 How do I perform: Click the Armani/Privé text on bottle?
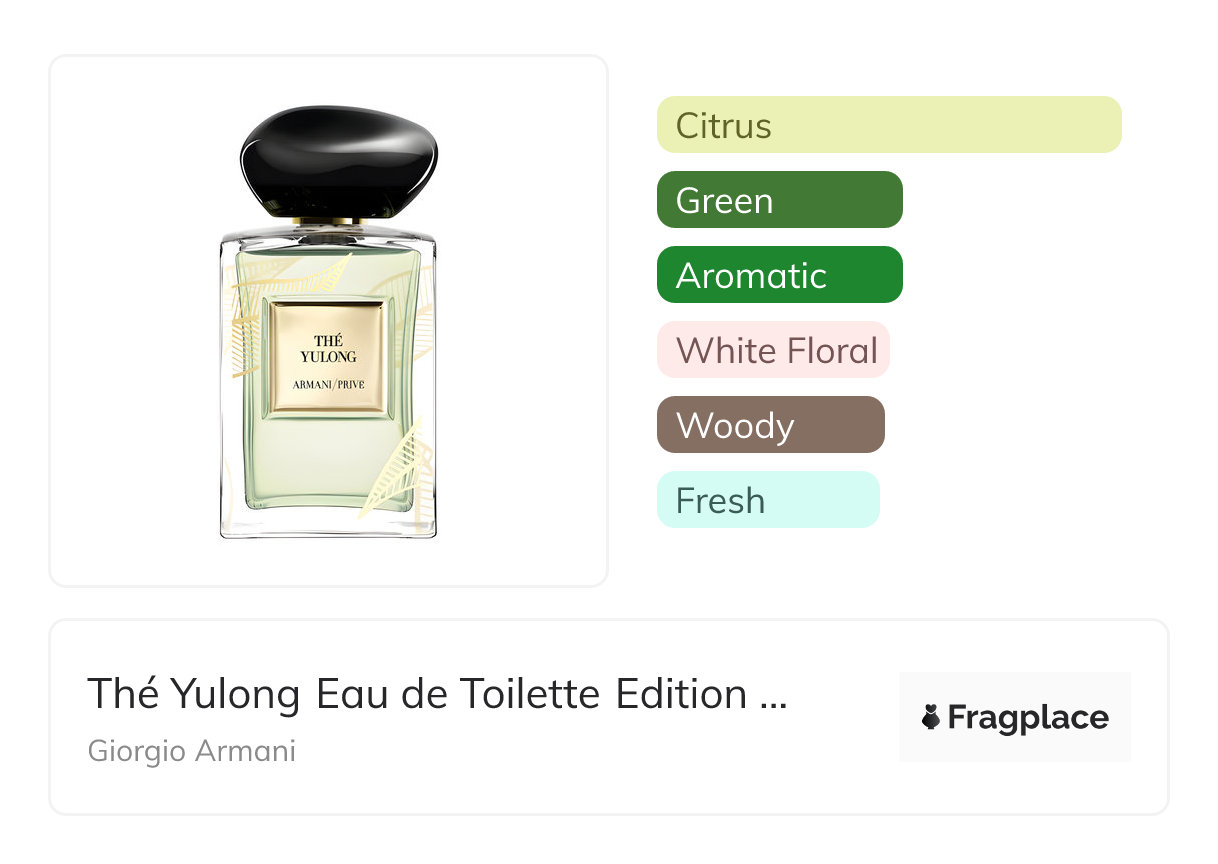pos(328,385)
